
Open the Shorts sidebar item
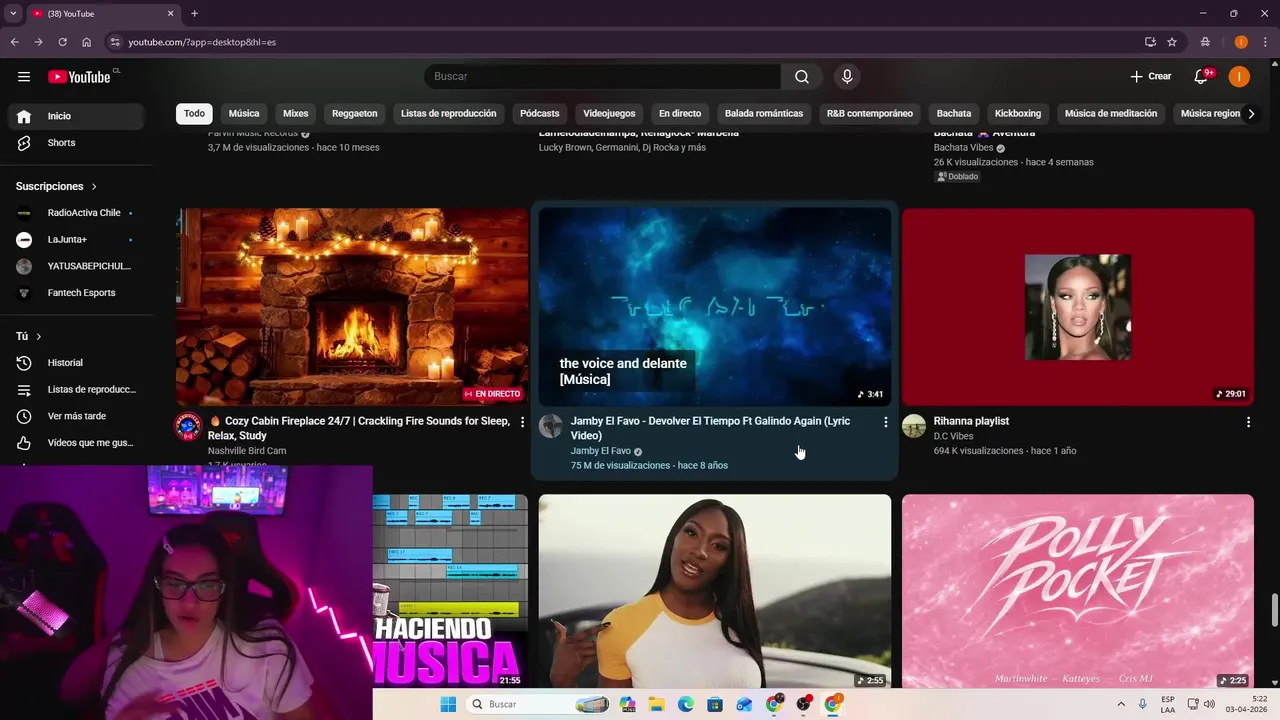coord(76,143)
